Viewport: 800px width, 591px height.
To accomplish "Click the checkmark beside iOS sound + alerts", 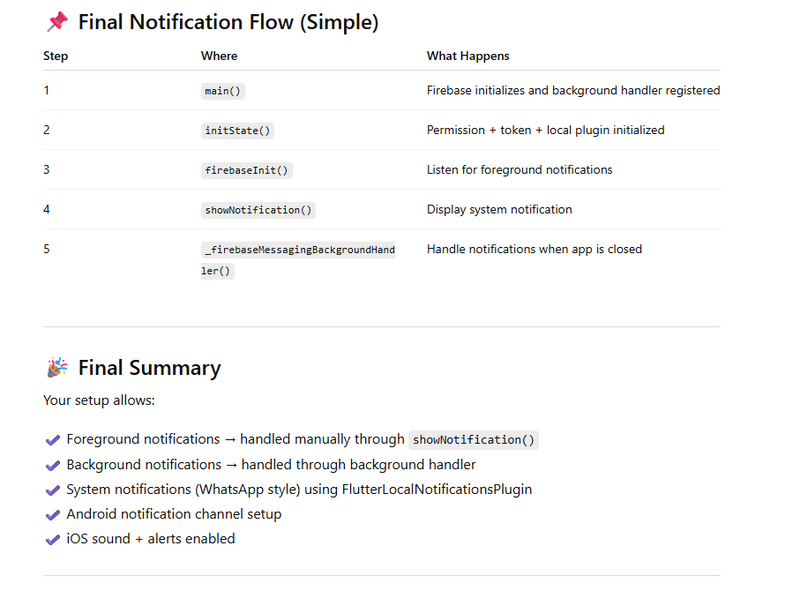I will [53, 539].
